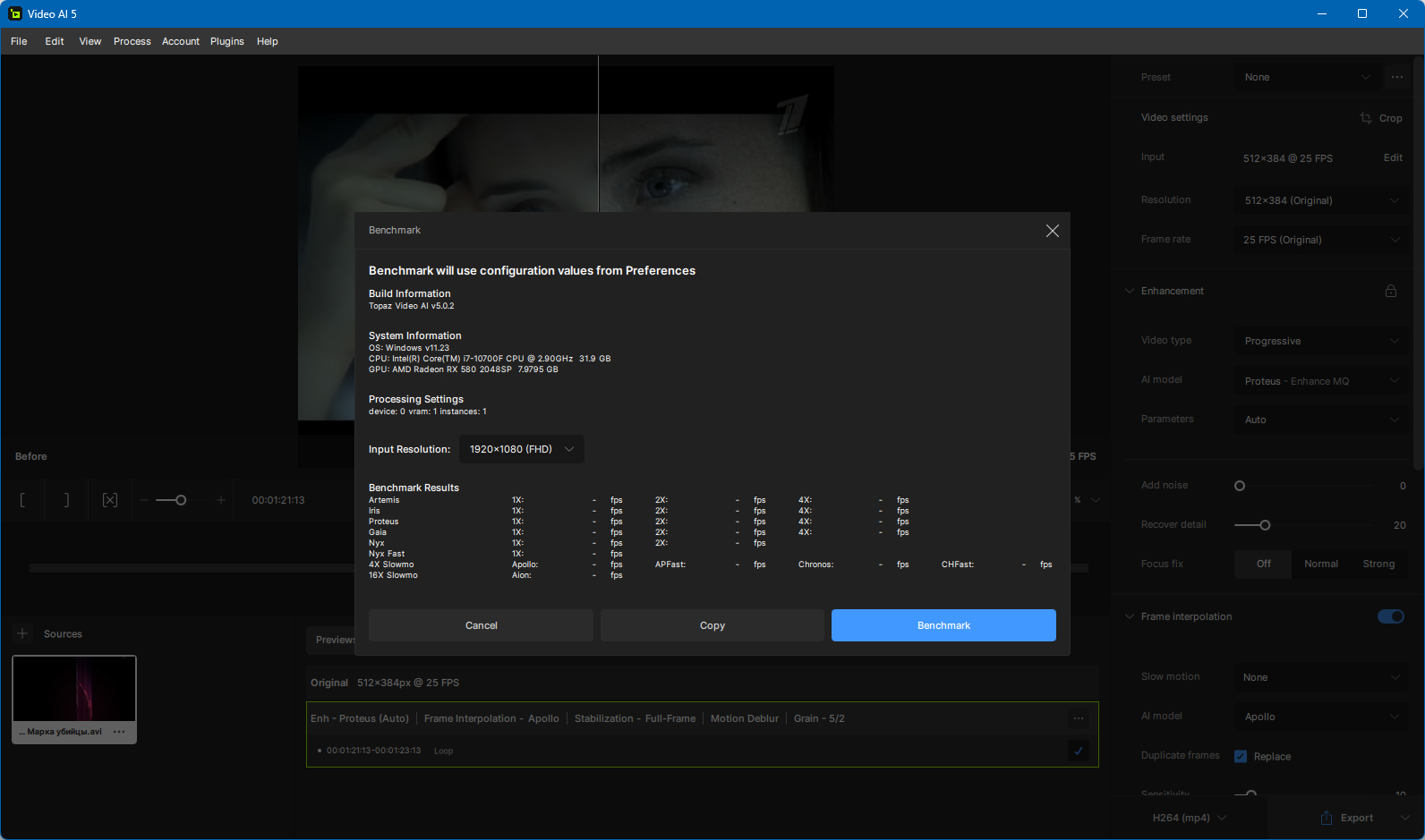Open the source clip three-dot menu
Image resolution: width=1425 pixels, height=840 pixels.
119,732
